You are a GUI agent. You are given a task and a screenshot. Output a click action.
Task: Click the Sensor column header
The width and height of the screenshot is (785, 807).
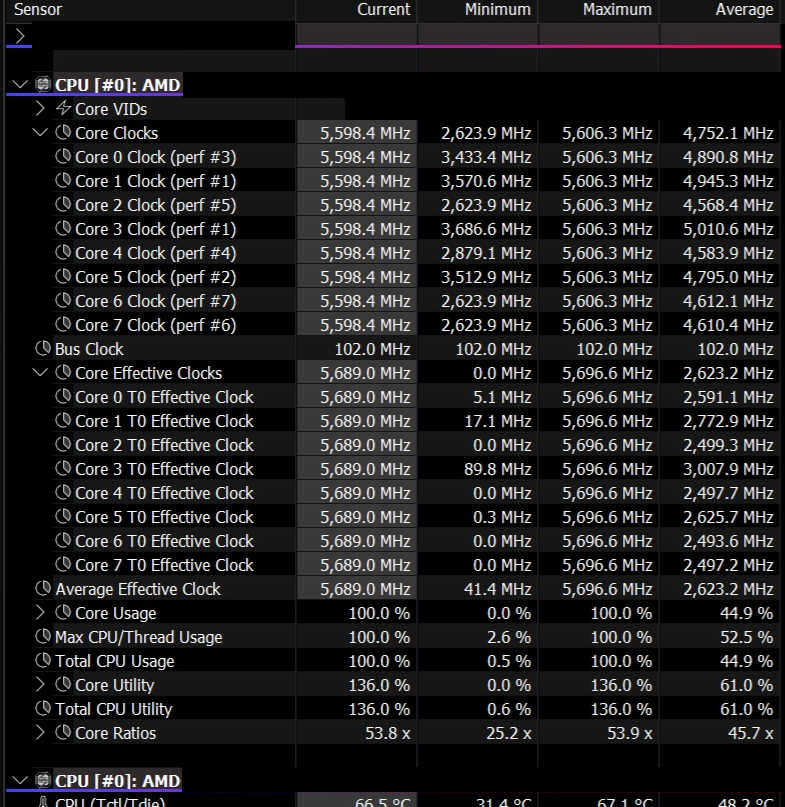tap(38, 9)
